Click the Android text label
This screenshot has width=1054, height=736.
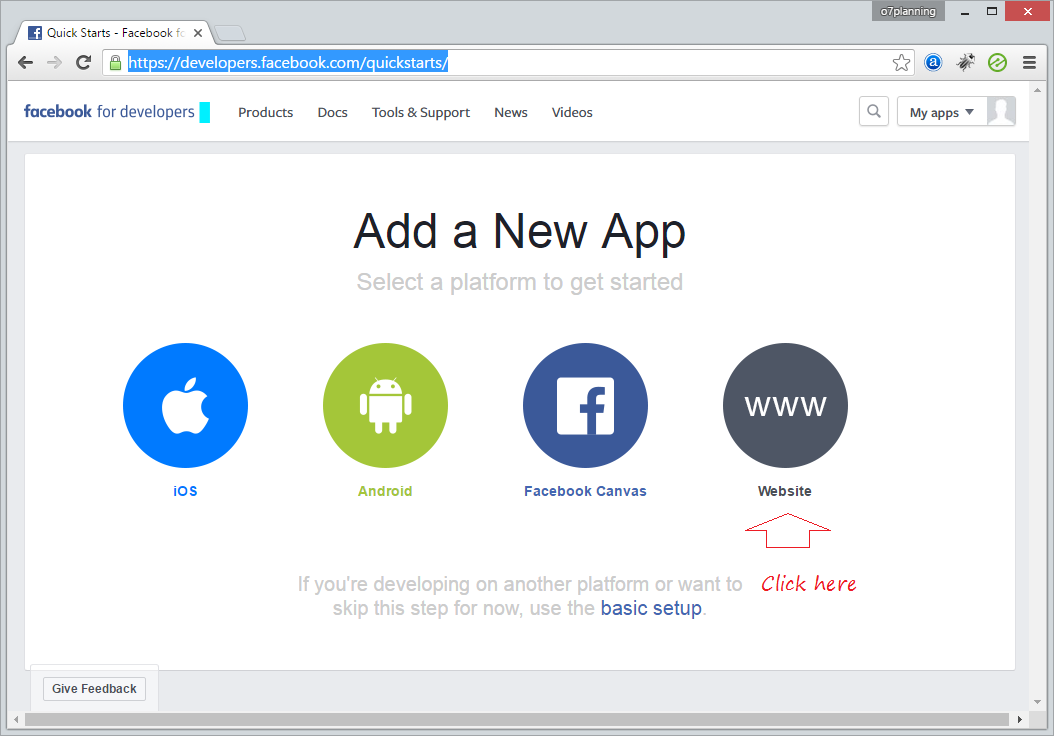[385, 491]
